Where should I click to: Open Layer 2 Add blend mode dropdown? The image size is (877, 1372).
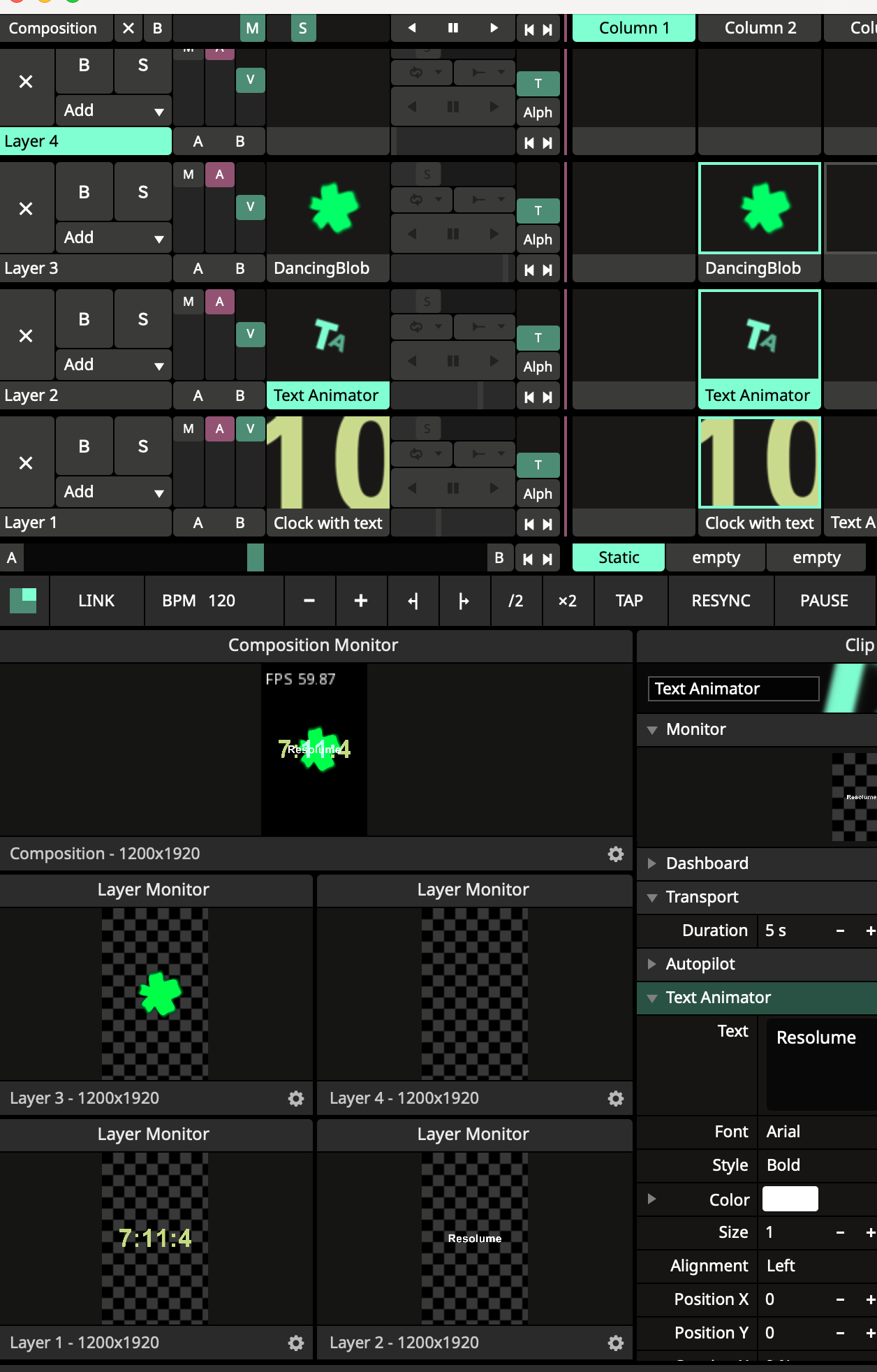pos(113,365)
